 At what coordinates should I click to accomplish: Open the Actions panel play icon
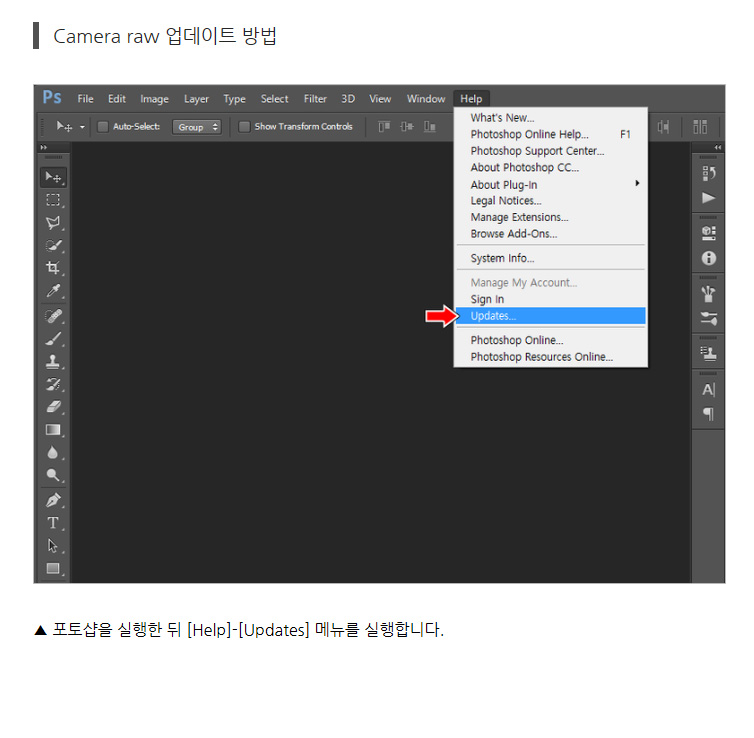[708, 198]
